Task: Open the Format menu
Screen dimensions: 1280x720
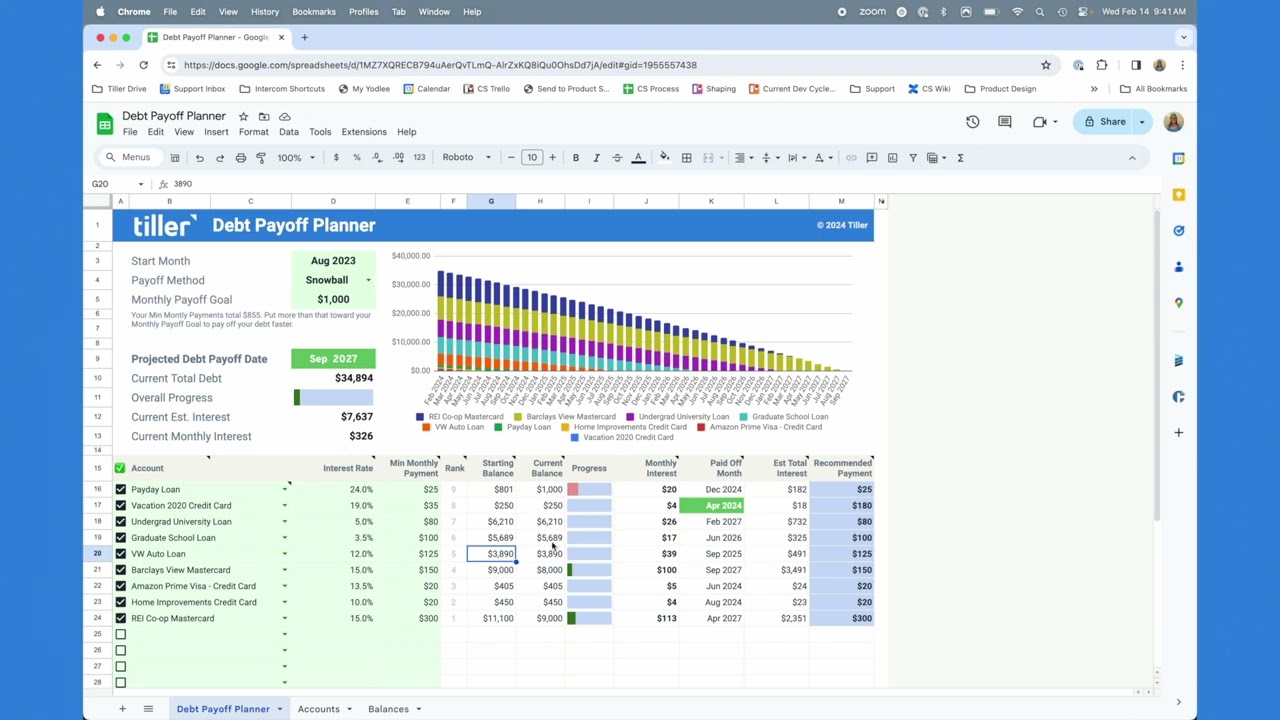Action: tap(253, 132)
